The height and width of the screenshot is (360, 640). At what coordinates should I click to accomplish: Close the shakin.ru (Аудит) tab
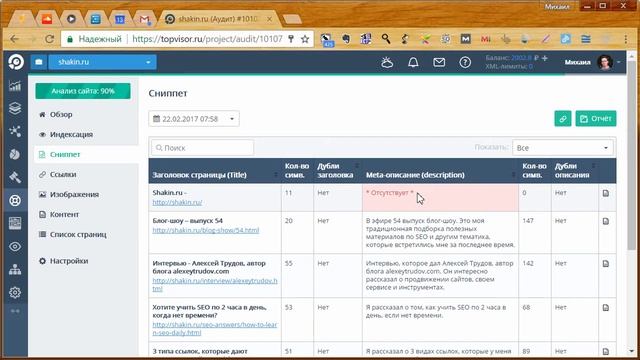coord(269,19)
